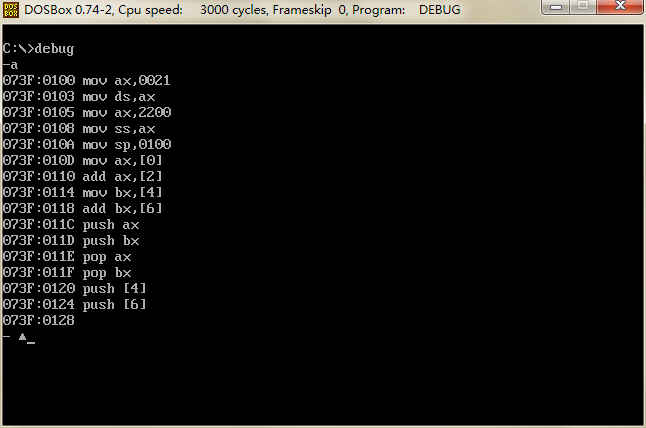Minimize the DOSBox window
This screenshot has width=646, height=428.
(555, 7)
